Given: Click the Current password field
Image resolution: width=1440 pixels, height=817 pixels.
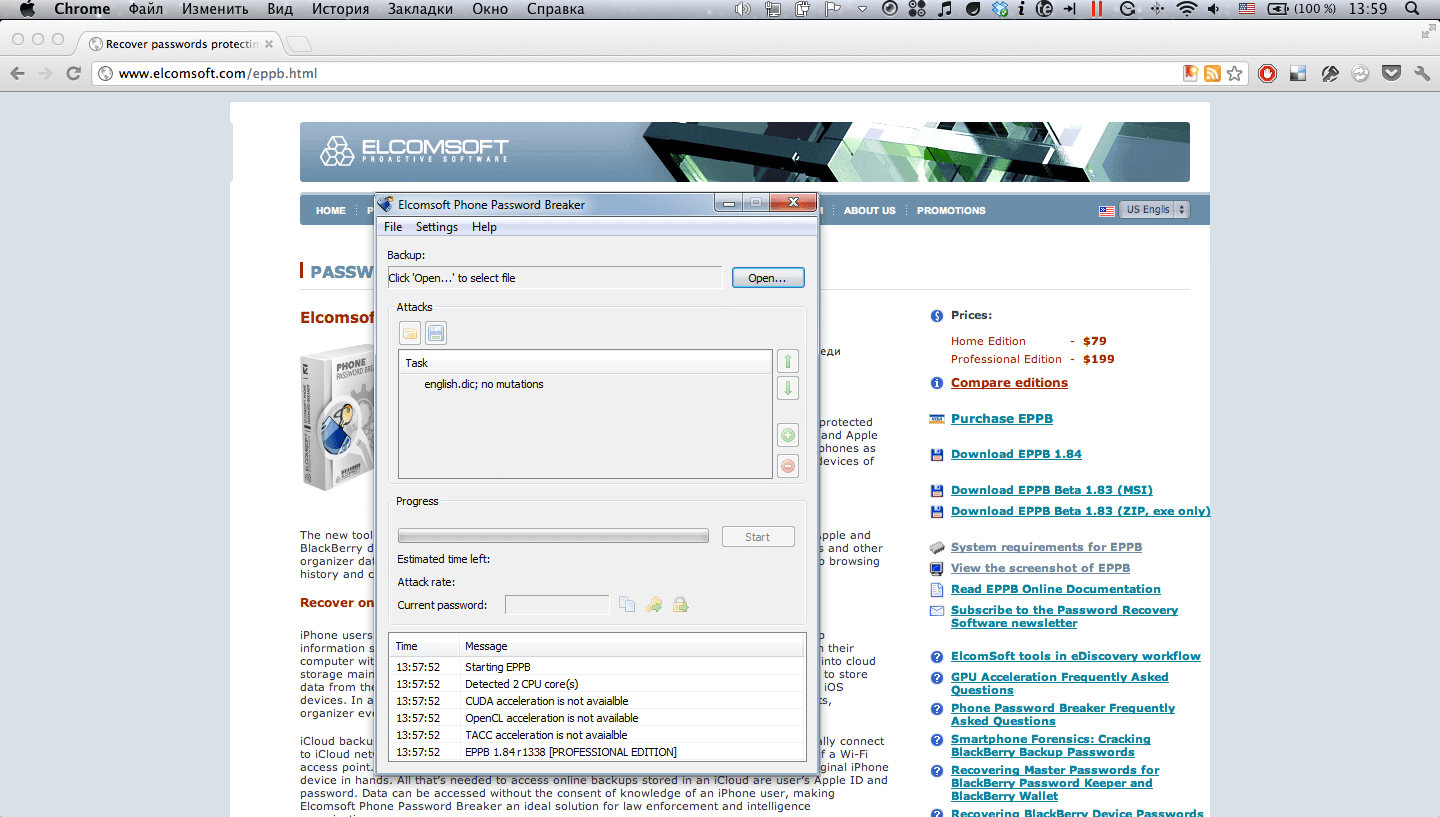Looking at the screenshot, I should 557,604.
